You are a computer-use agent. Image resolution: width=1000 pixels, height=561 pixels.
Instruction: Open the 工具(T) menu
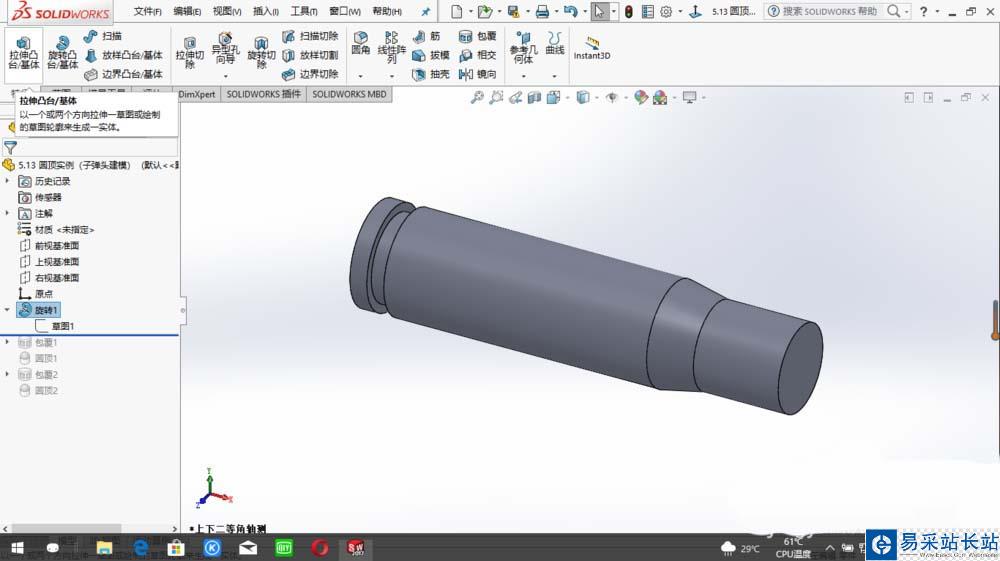[304, 11]
